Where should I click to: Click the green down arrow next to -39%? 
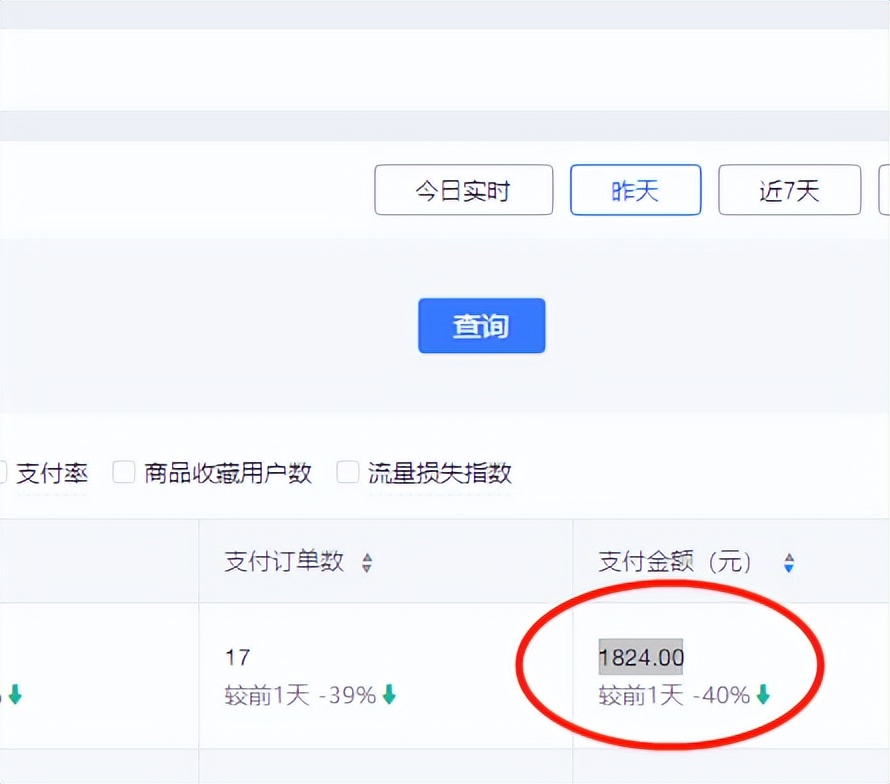[390, 693]
